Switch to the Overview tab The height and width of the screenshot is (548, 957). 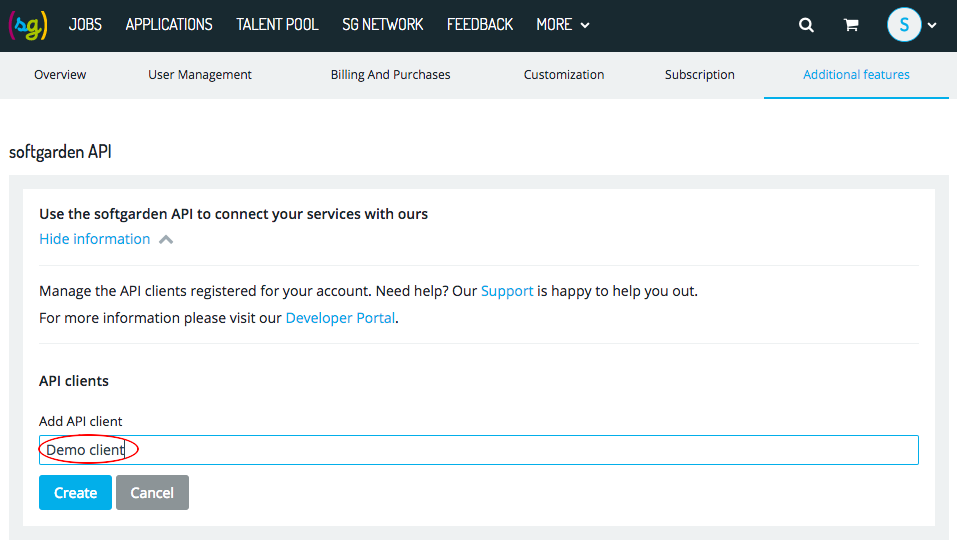point(60,74)
